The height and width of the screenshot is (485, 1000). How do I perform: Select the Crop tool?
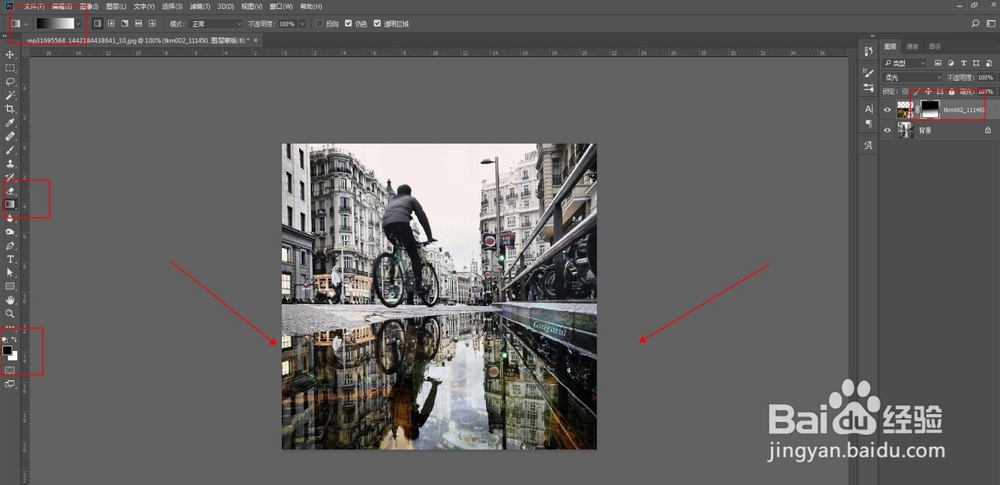(10, 109)
